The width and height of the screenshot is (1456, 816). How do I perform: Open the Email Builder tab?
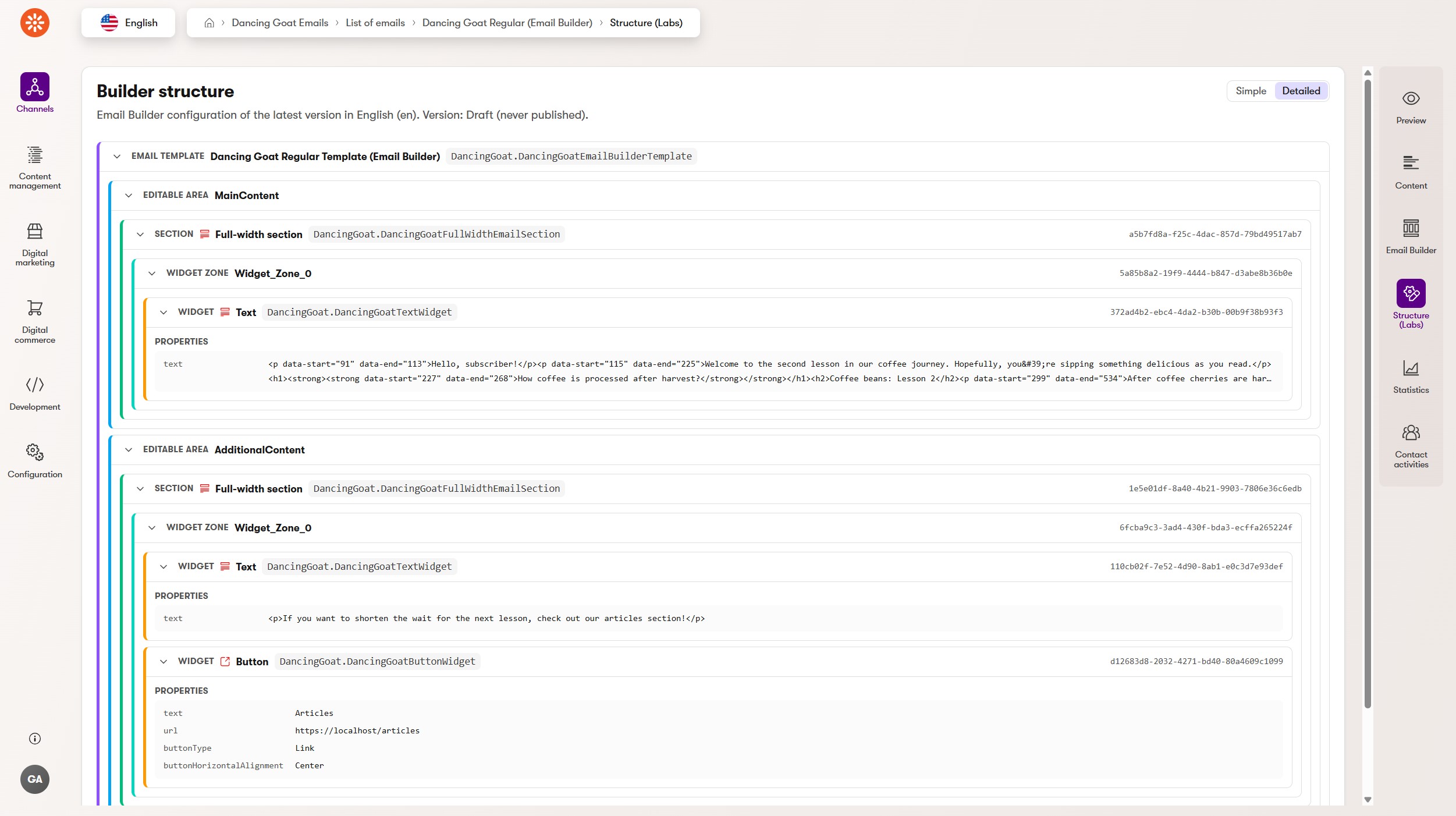(x=1411, y=237)
